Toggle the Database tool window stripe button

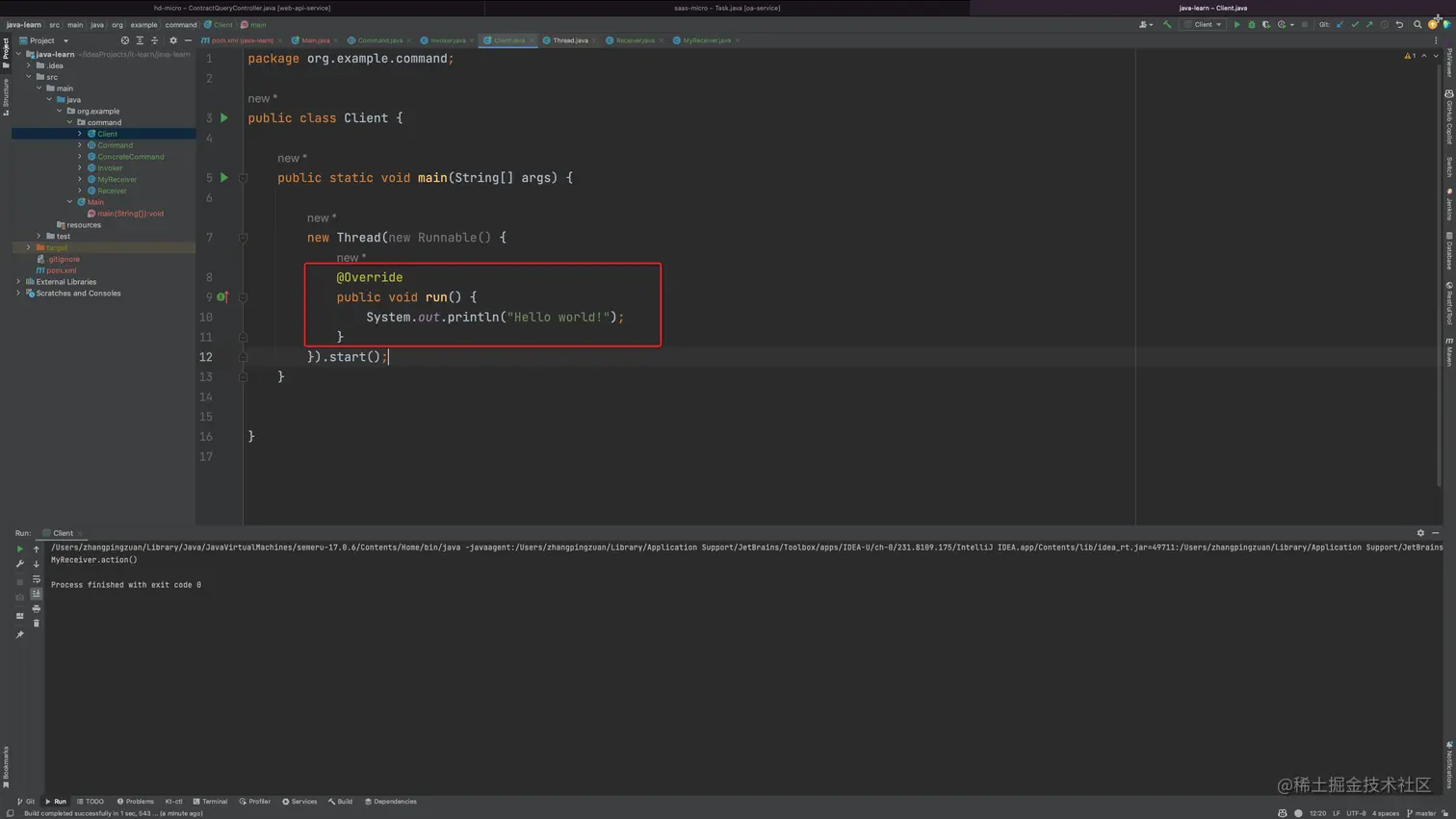tap(1449, 251)
